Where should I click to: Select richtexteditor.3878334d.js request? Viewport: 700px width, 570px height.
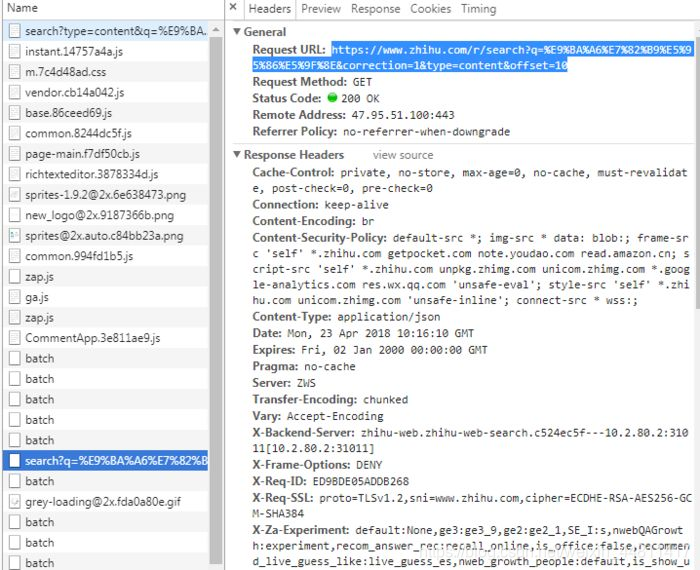coord(106,174)
